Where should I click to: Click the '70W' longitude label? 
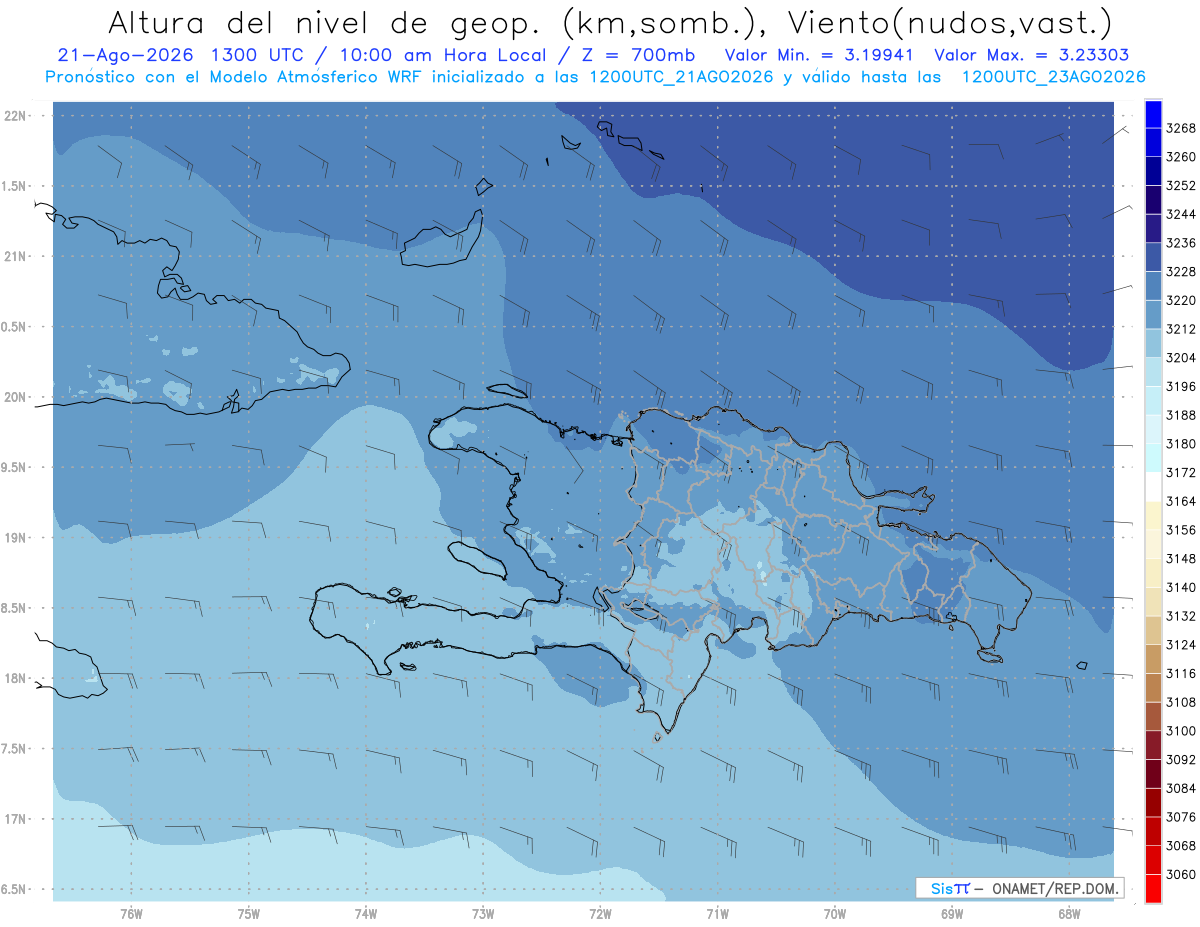point(835,914)
